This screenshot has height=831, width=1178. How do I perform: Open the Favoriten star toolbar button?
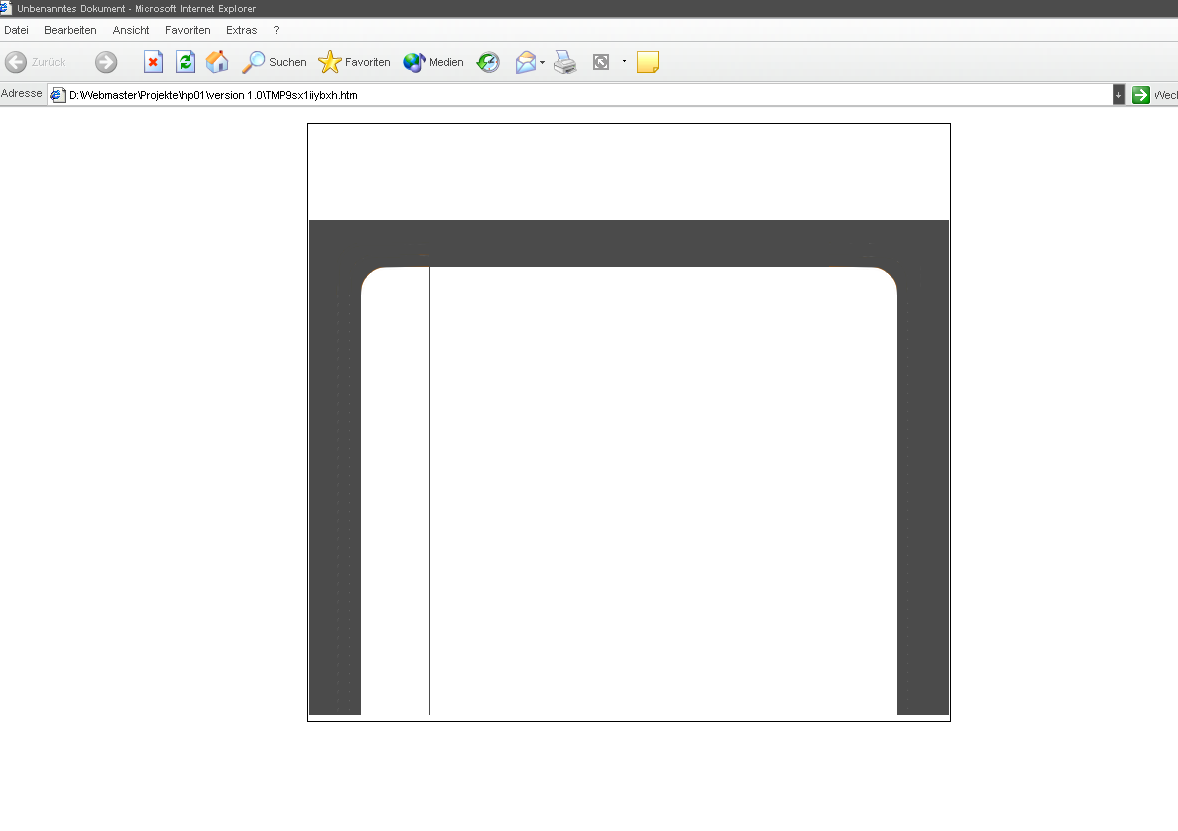(355, 62)
